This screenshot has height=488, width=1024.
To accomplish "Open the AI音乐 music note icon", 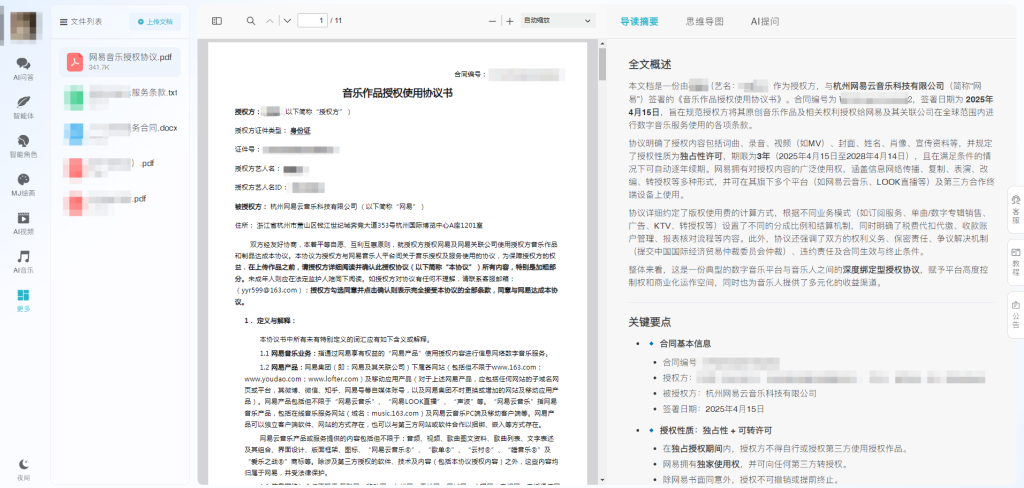I will click(x=23, y=259).
